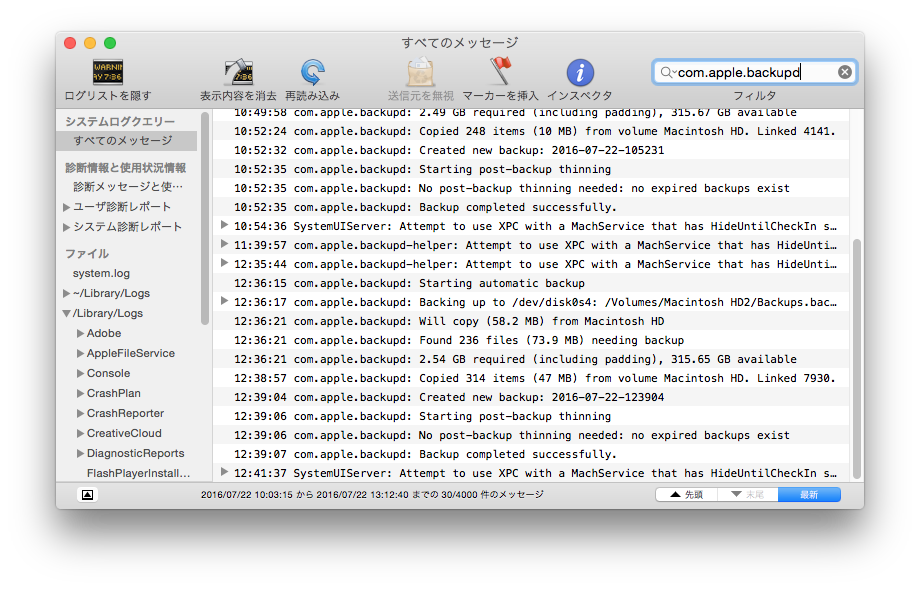The width and height of the screenshot is (920, 589).
Task: Click the Ignore Sender (送信元を無視) icon
Action: click(x=421, y=72)
